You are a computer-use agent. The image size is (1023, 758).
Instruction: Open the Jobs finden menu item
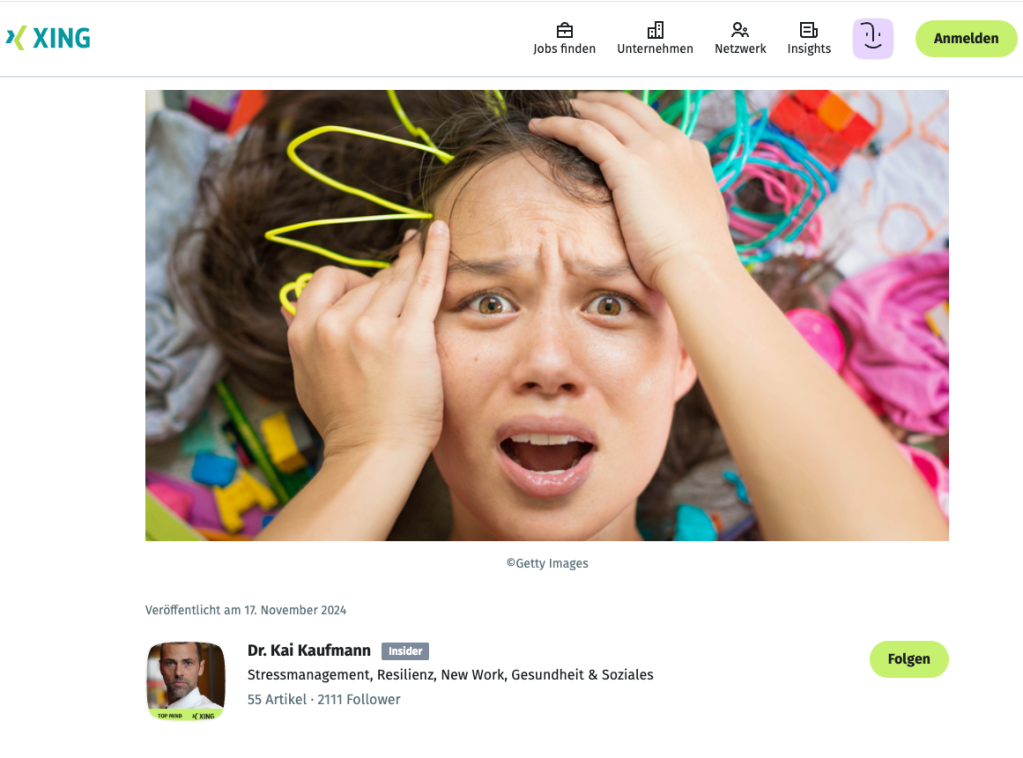[x=564, y=49]
